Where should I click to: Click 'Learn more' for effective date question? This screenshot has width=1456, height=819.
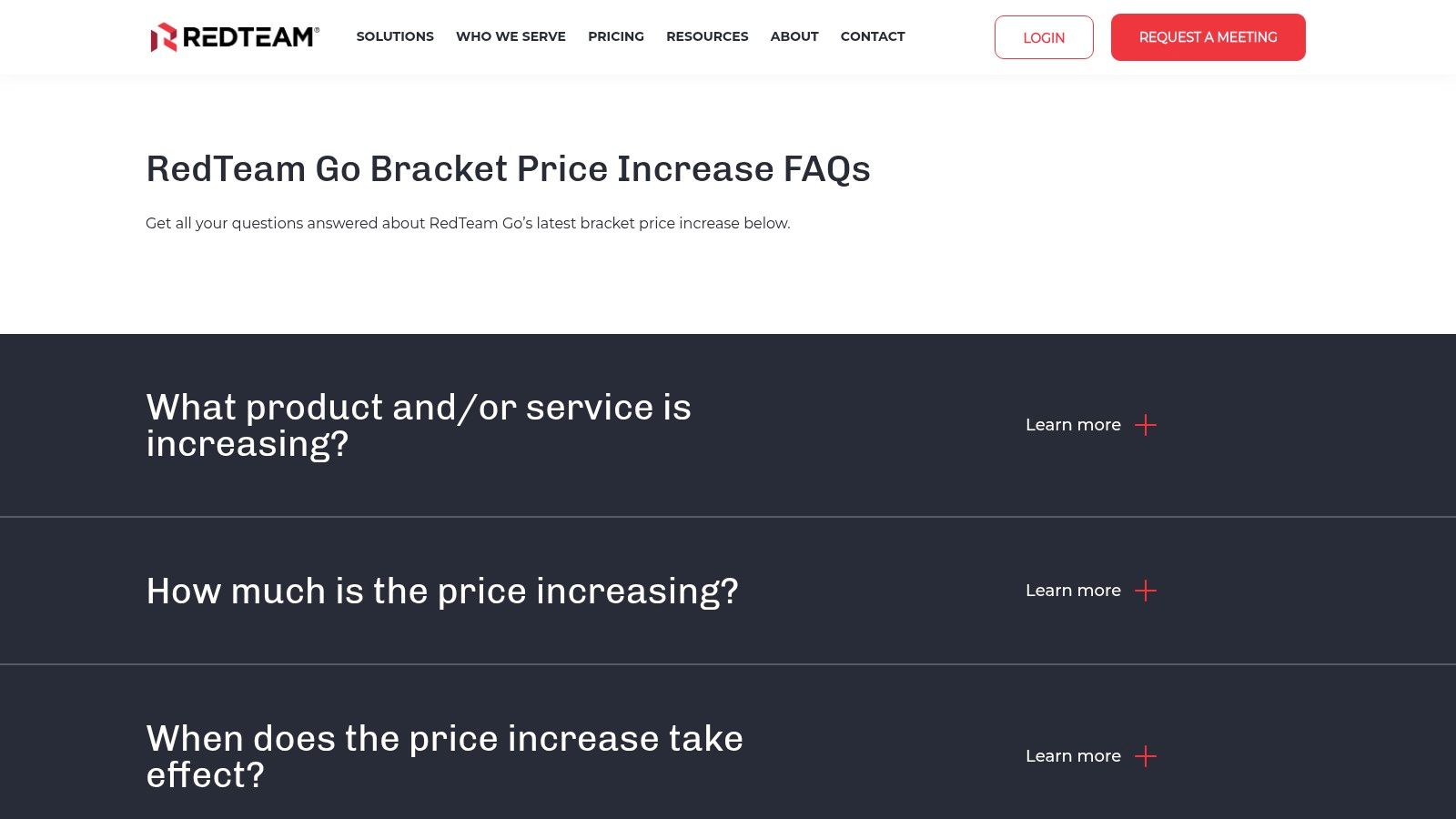pyautogui.click(x=1073, y=756)
